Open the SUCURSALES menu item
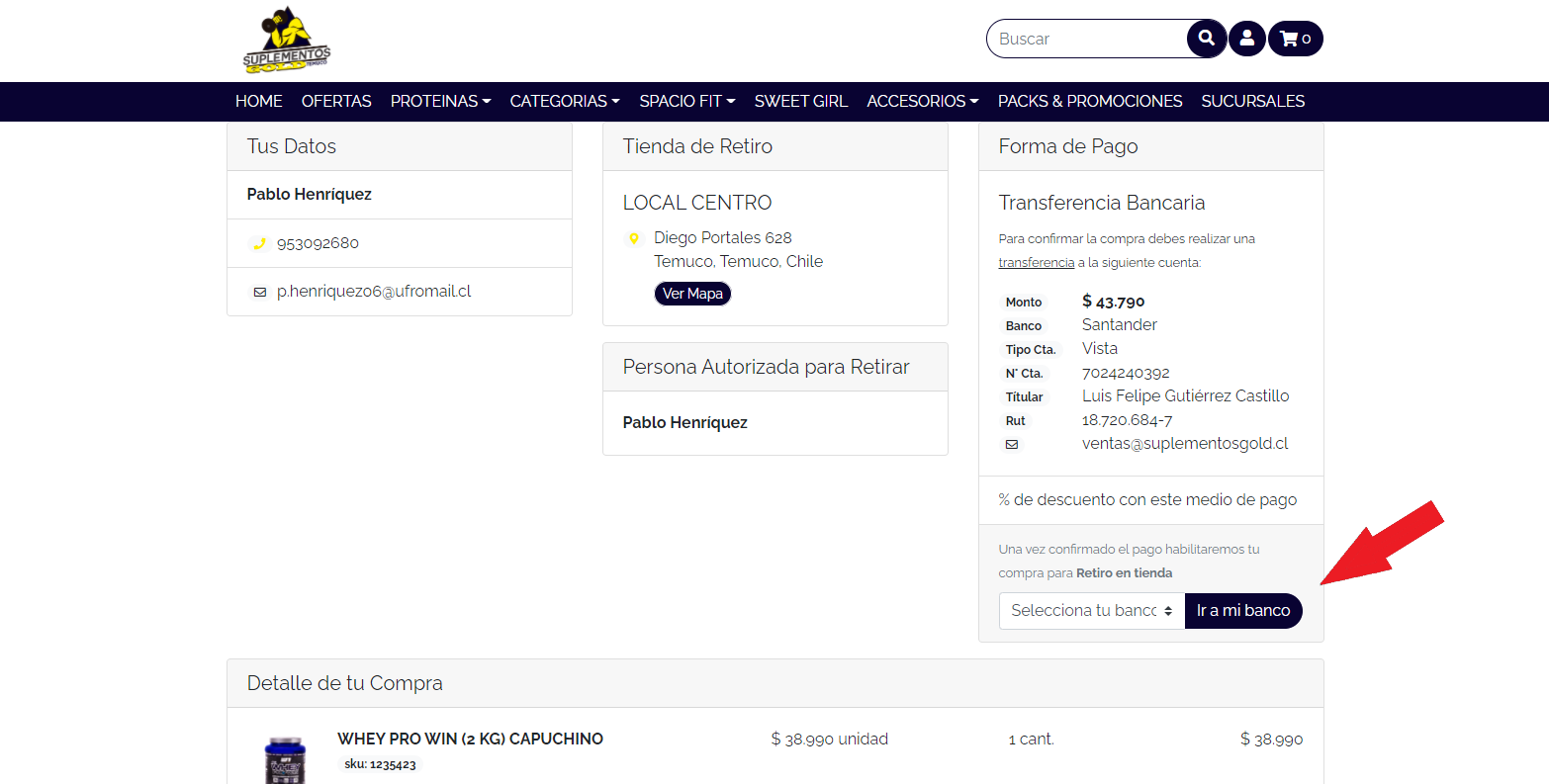The width and height of the screenshot is (1549, 784). [1252, 101]
